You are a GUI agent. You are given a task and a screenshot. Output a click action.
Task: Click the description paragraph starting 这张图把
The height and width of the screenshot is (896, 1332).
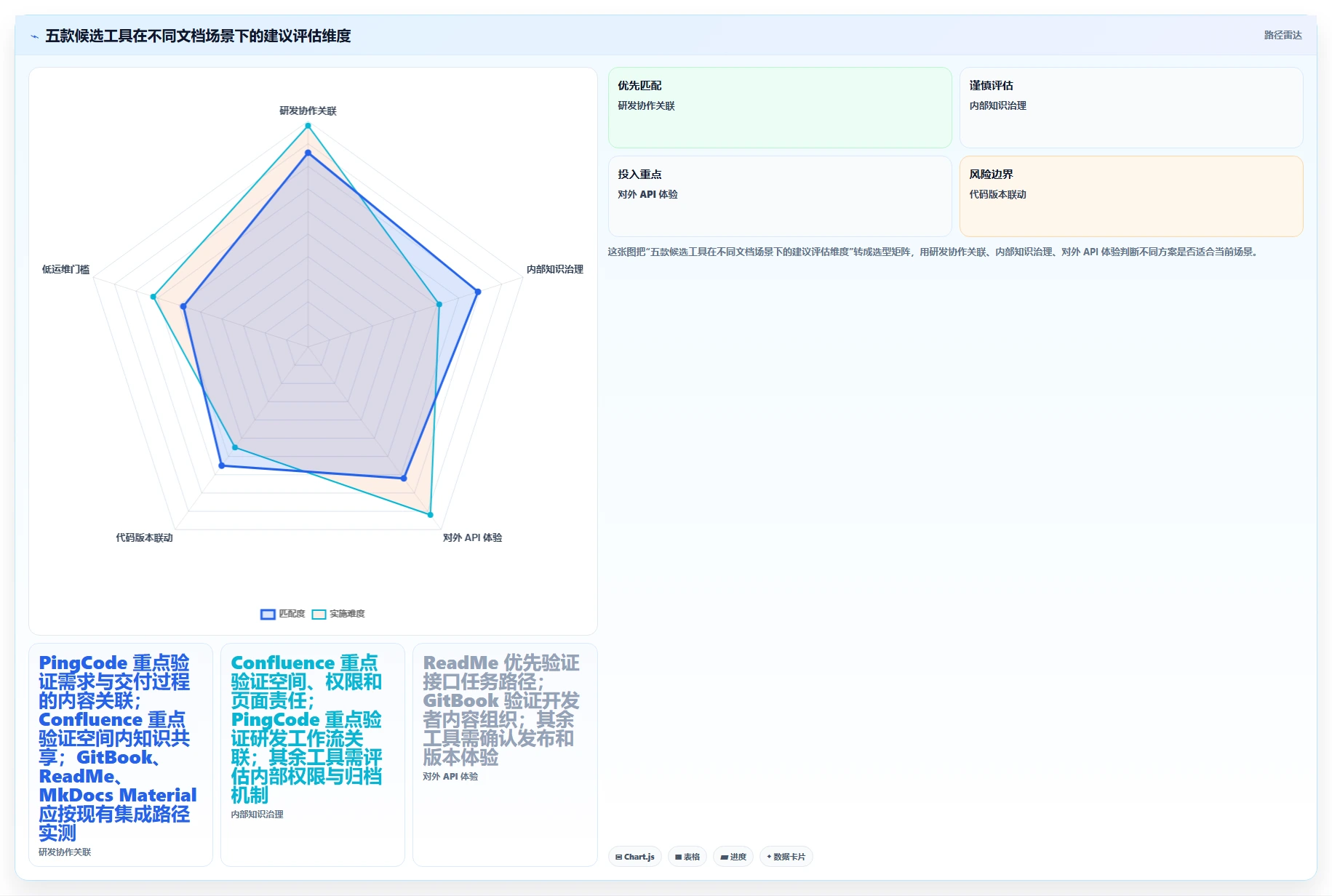pos(934,252)
